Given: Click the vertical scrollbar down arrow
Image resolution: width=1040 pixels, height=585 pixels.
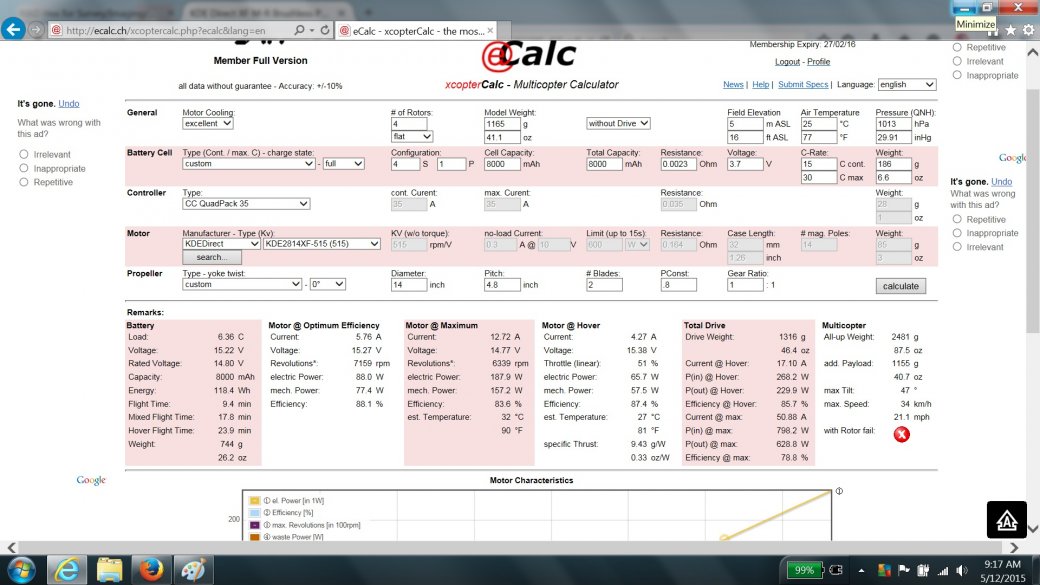Looking at the screenshot, I should pyautogui.click(x=1033, y=529).
